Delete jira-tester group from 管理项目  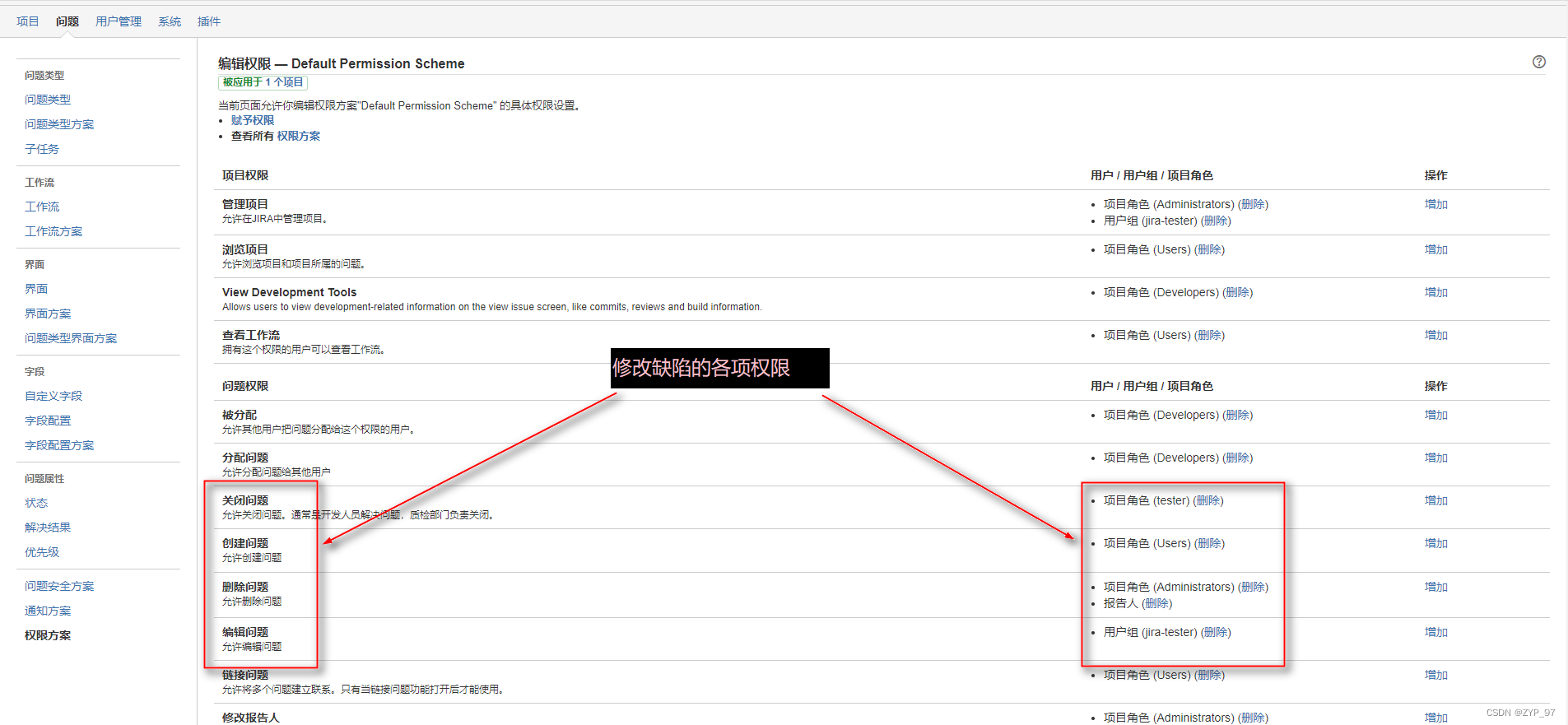[x=1216, y=221]
